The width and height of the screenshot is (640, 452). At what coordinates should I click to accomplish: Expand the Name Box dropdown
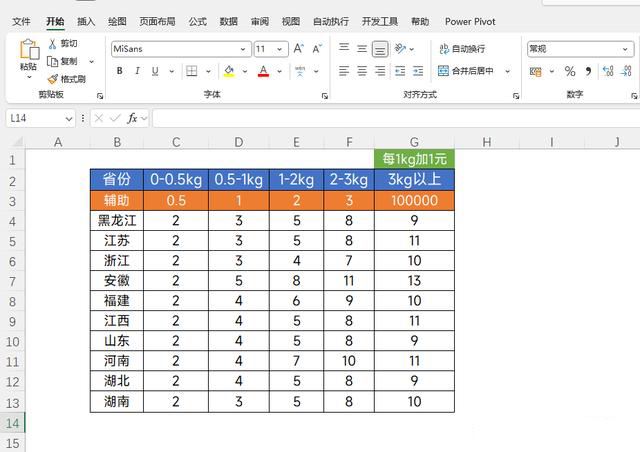(69, 119)
